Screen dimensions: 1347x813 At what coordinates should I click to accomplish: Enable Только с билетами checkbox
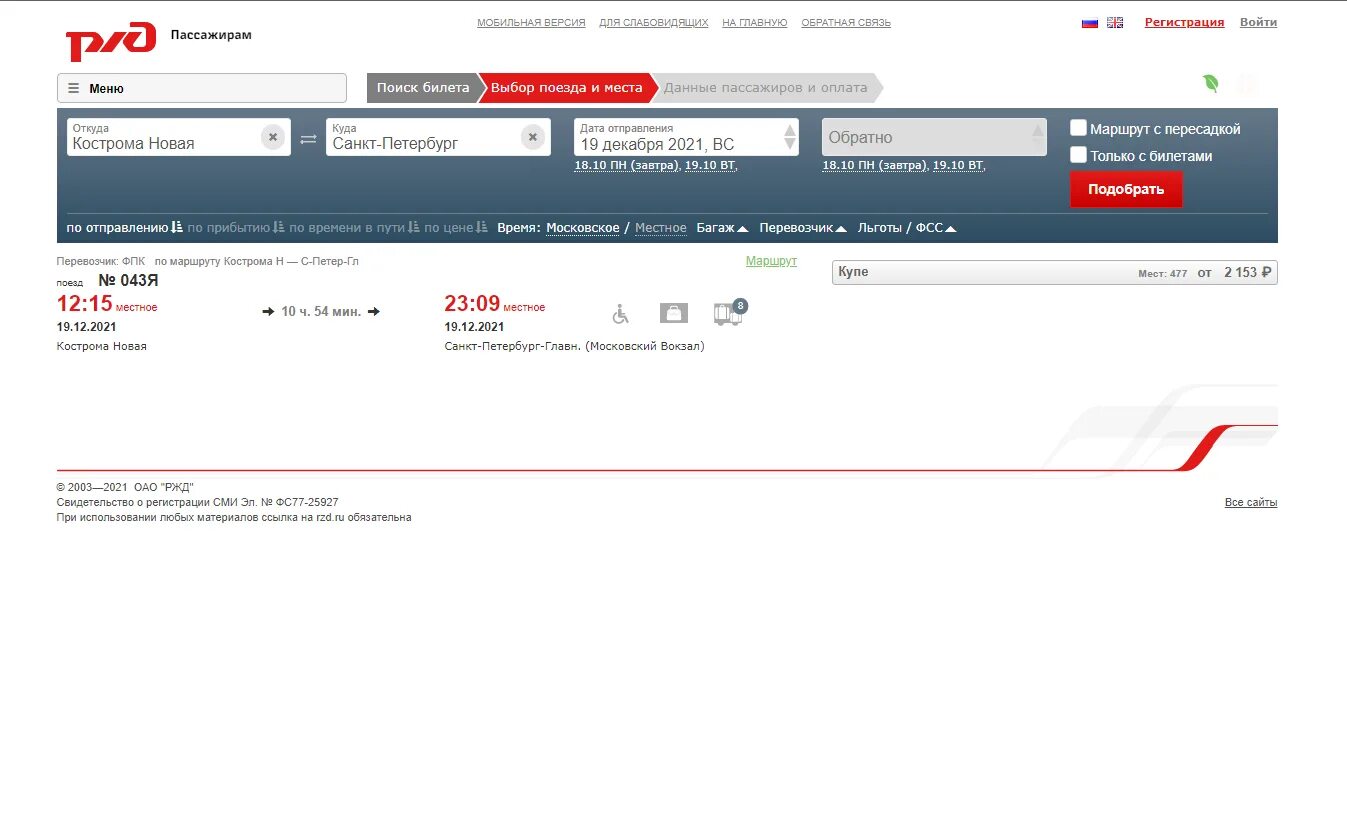coord(1078,155)
